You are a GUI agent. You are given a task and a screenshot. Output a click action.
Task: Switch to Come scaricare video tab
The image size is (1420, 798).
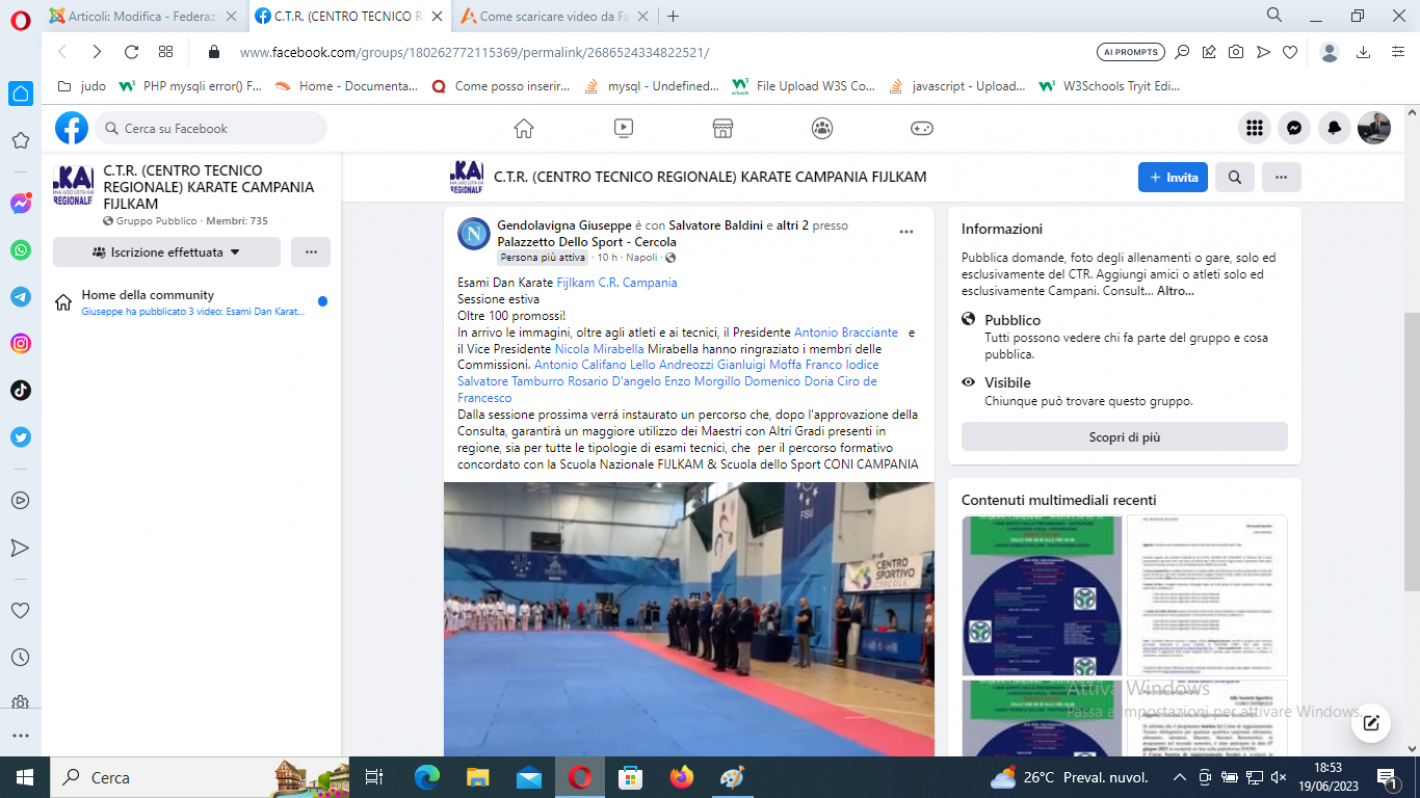pos(554,16)
